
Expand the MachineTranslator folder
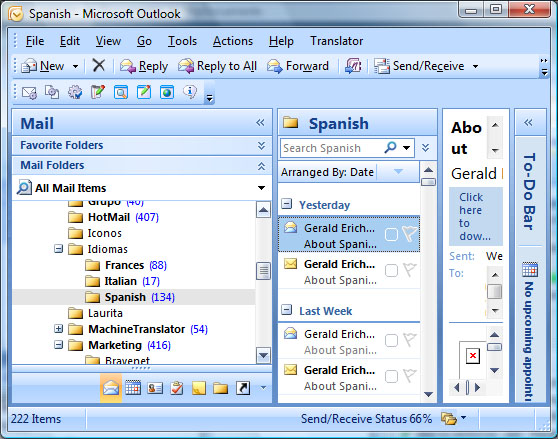pos(58,329)
